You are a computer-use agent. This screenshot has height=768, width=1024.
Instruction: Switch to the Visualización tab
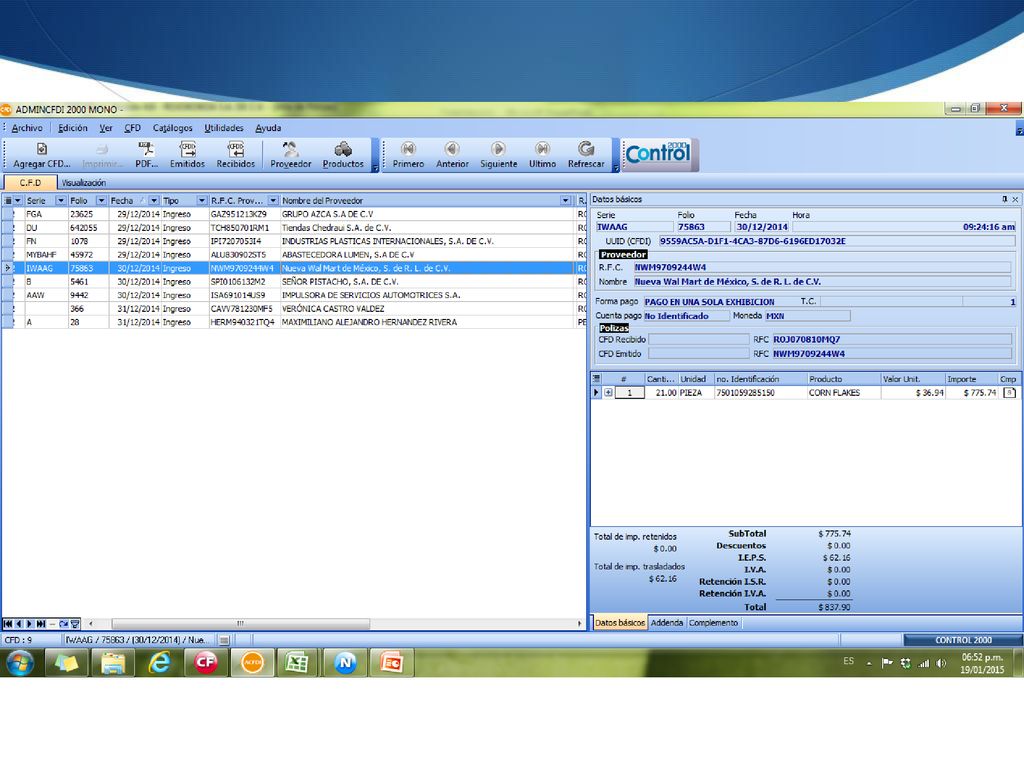point(84,183)
